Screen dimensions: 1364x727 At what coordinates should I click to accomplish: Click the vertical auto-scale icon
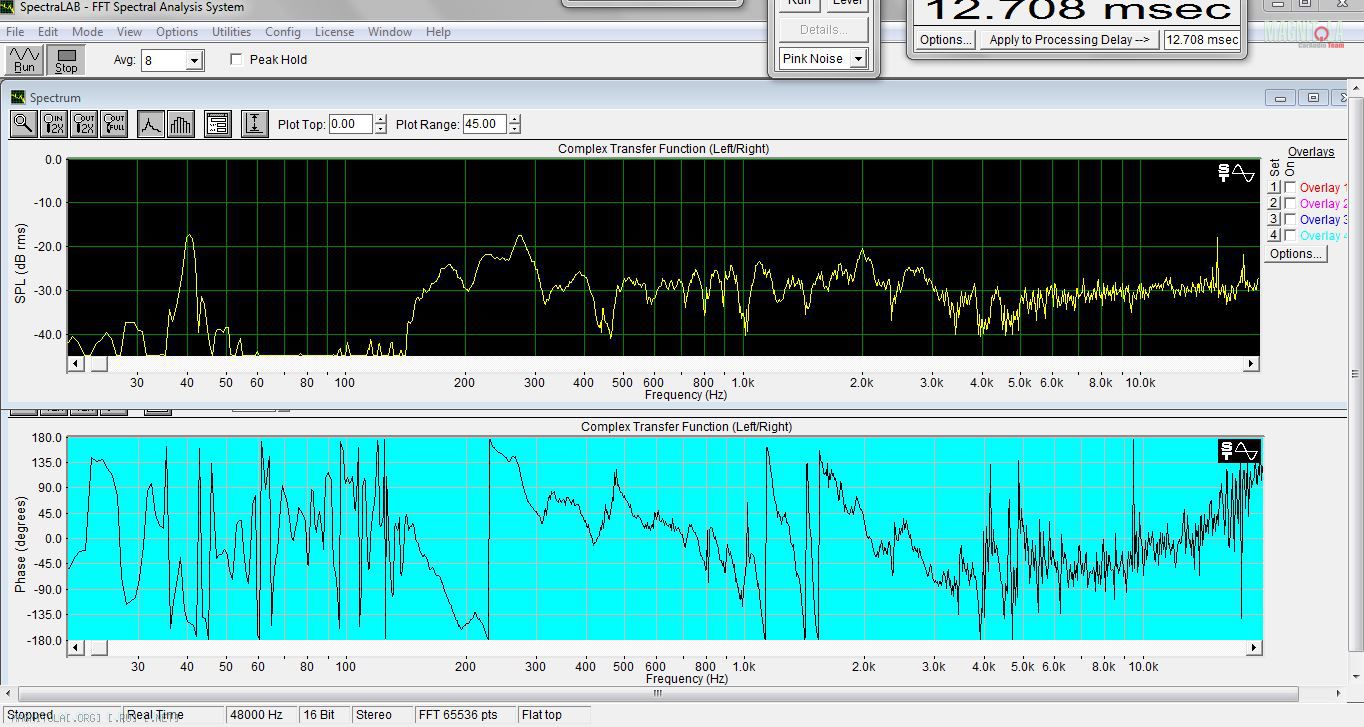[255, 124]
